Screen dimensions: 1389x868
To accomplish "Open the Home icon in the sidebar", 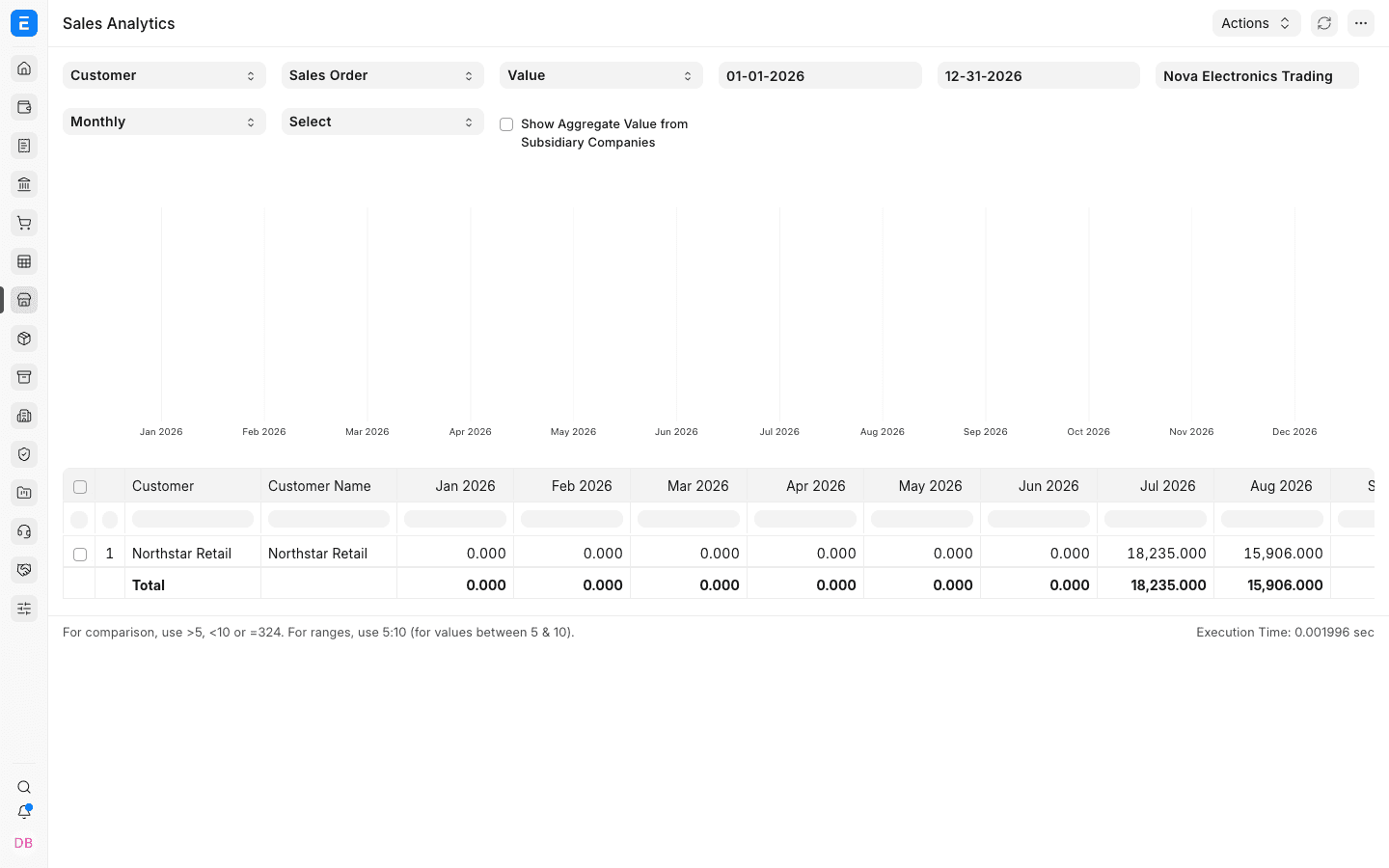I will [x=24, y=68].
